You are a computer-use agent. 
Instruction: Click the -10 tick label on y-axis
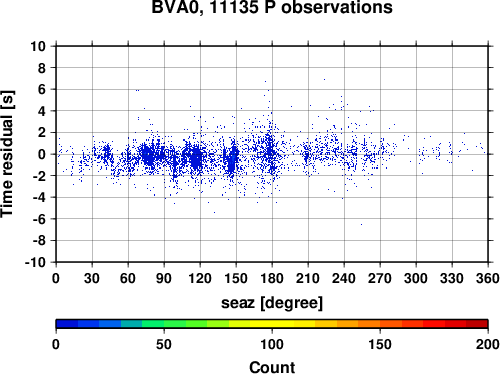(35, 262)
